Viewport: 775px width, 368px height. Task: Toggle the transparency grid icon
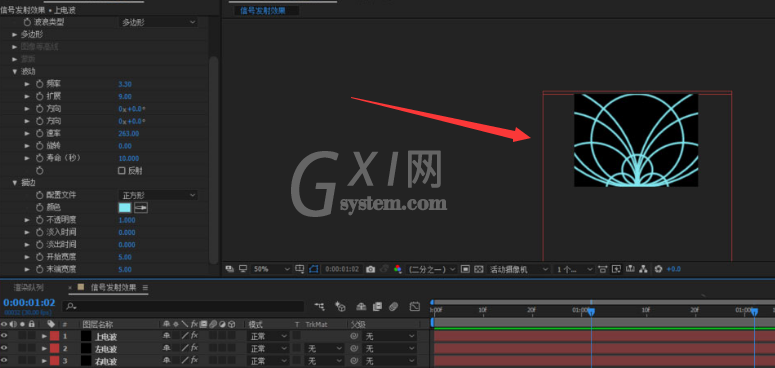coord(478,269)
